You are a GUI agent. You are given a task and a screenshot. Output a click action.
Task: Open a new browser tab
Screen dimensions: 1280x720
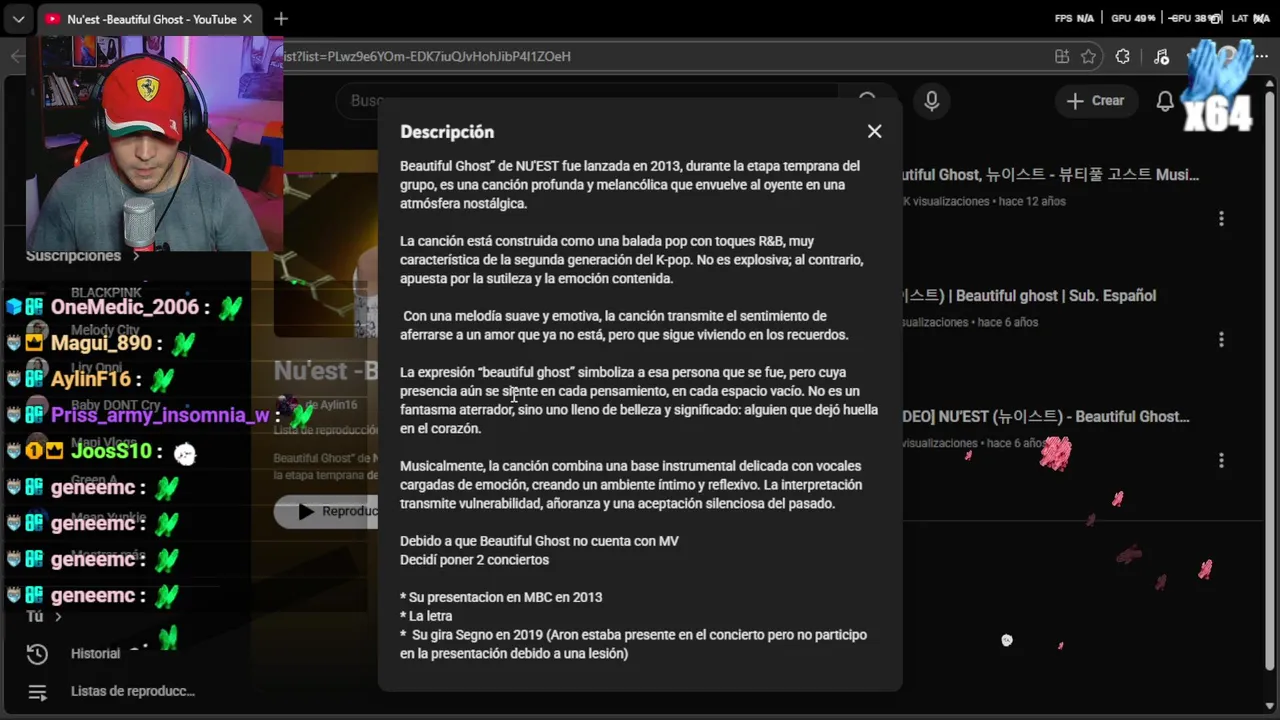click(281, 19)
